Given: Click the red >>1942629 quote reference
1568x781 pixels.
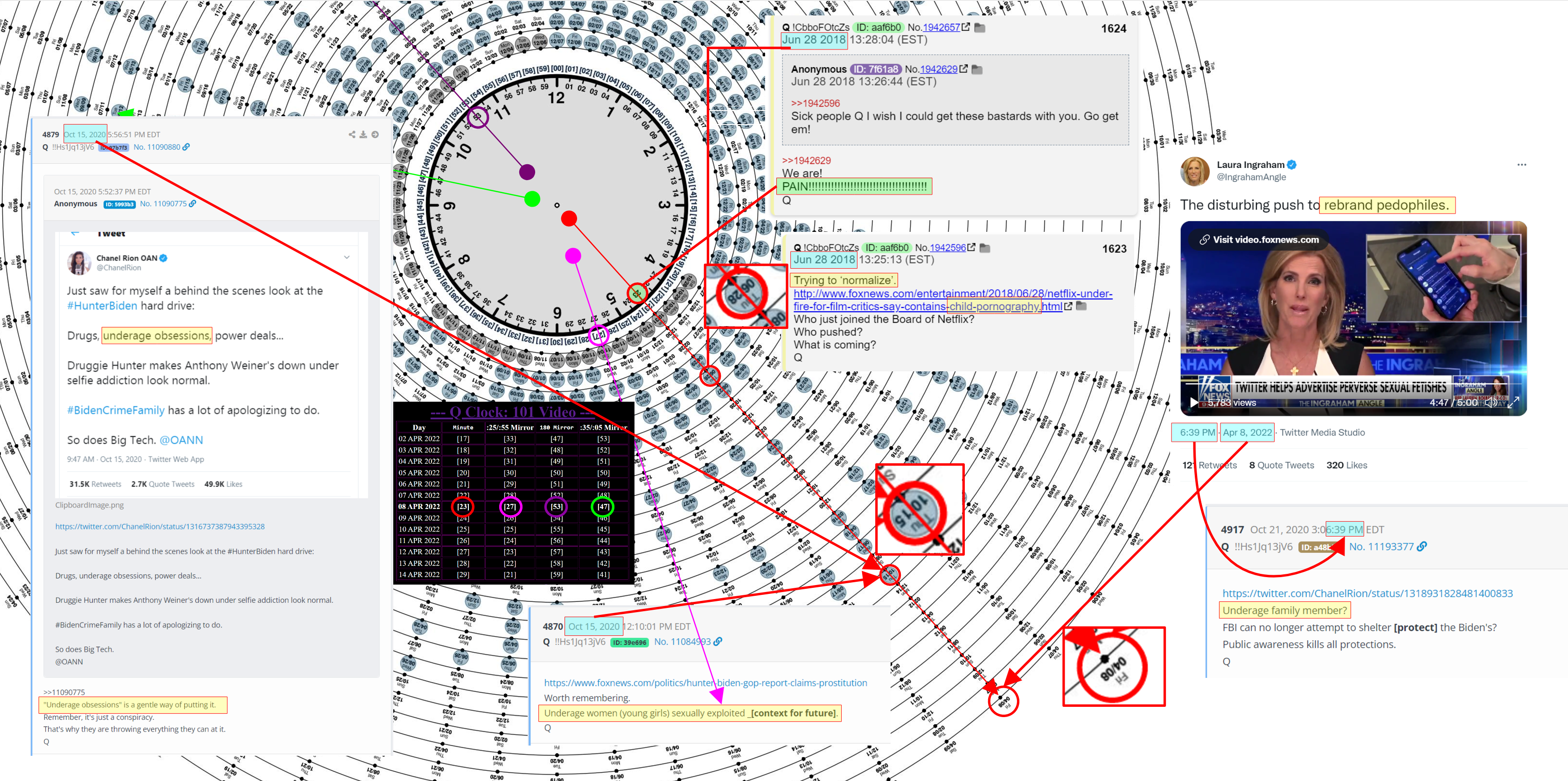Looking at the screenshot, I should click(806, 160).
